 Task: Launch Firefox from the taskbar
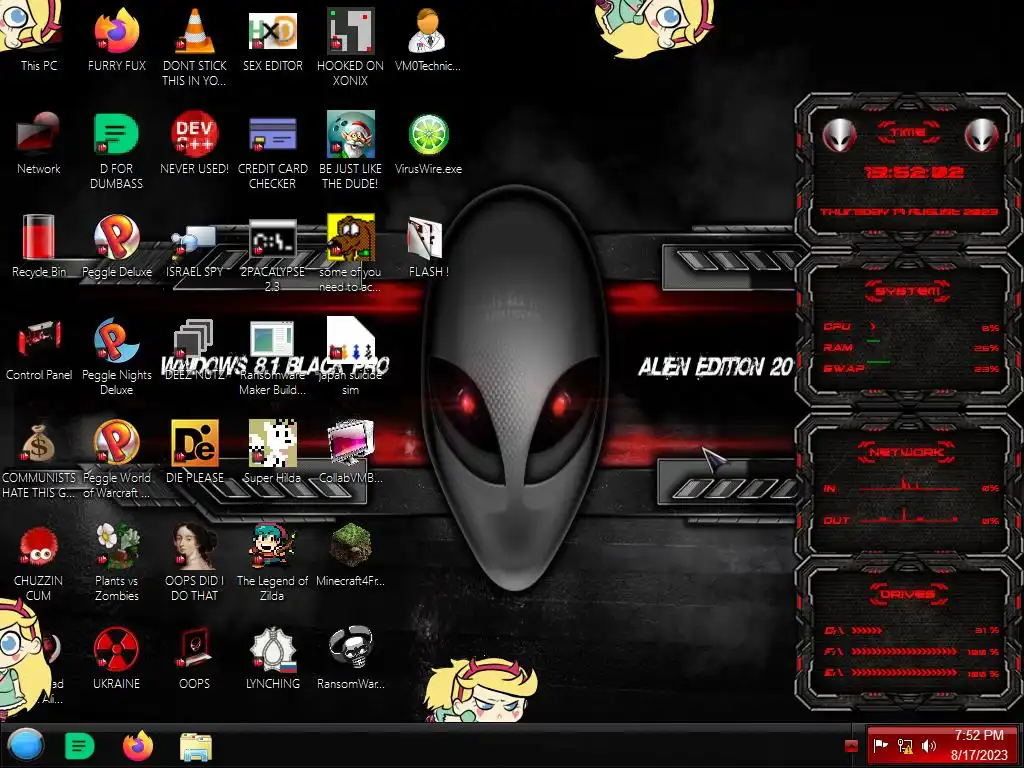(138, 746)
